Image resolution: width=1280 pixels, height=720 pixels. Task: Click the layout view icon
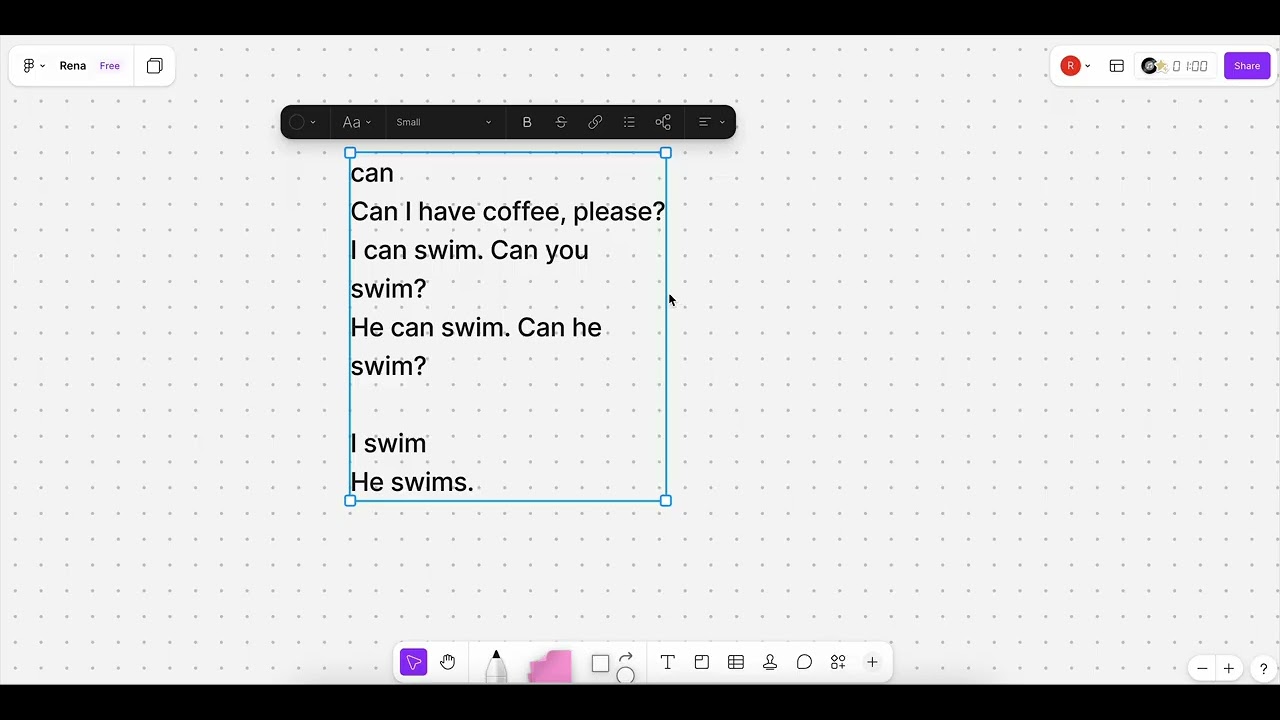coord(1117,66)
